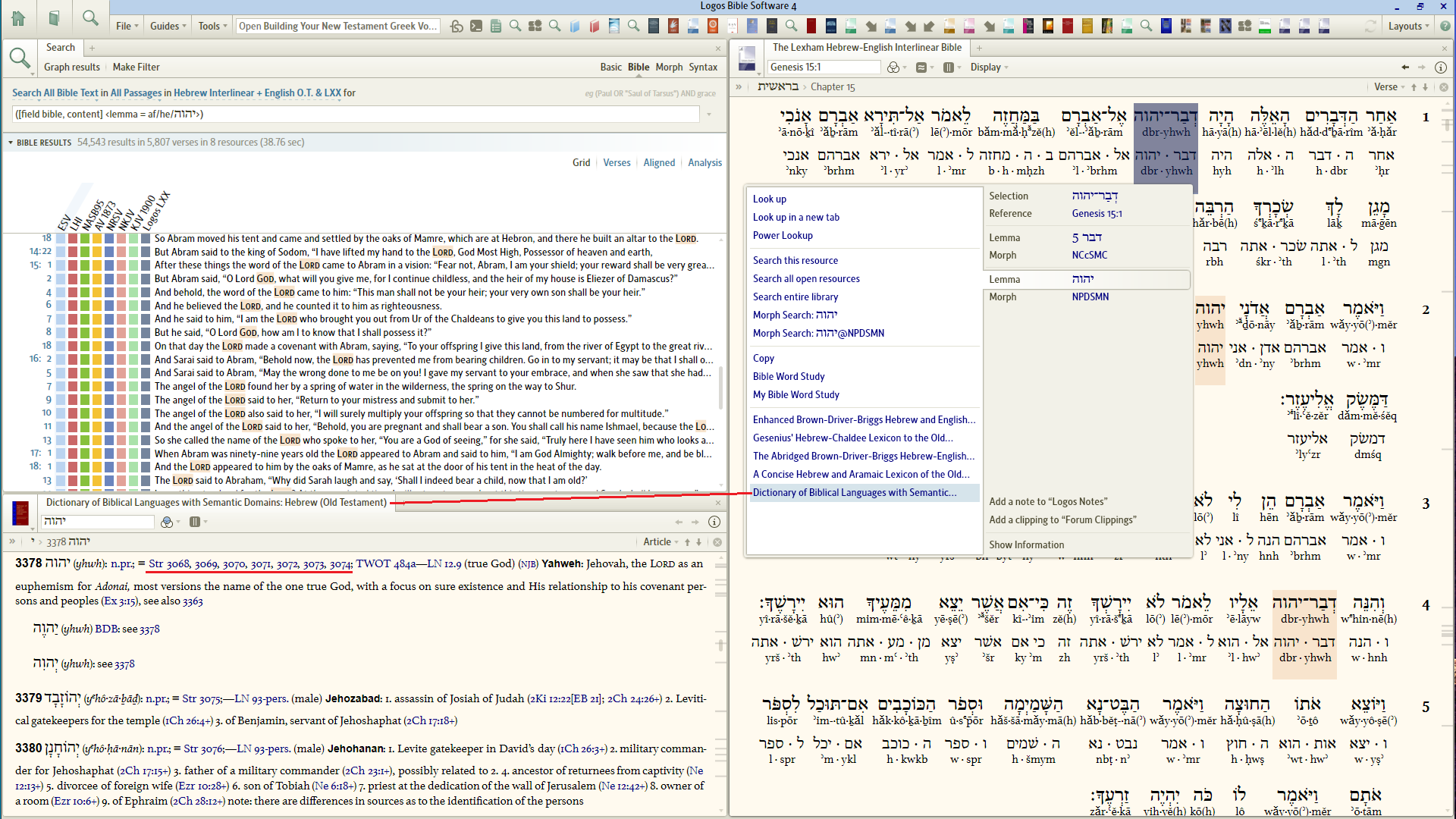Open the Library book icon
Viewport: 1456px width, 819px height.
click(x=54, y=18)
